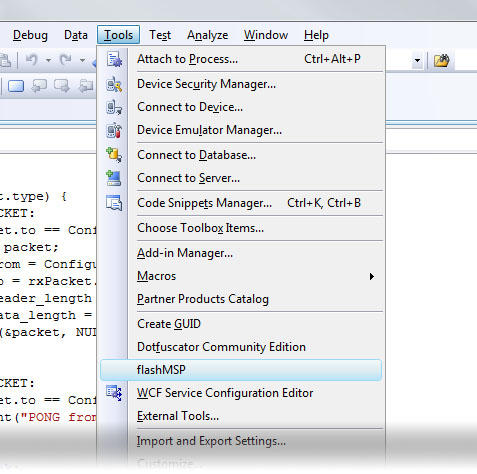This screenshot has height=474, width=477.
Task: Close the open Tools menu
Action: pyautogui.click(x=118, y=35)
